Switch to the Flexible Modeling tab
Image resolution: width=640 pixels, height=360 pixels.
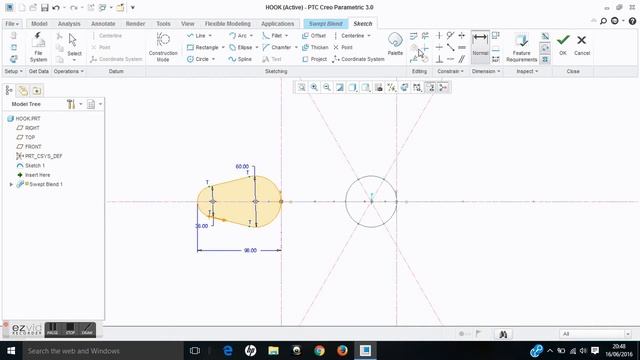pyautogui.click(x=228, y=24)
